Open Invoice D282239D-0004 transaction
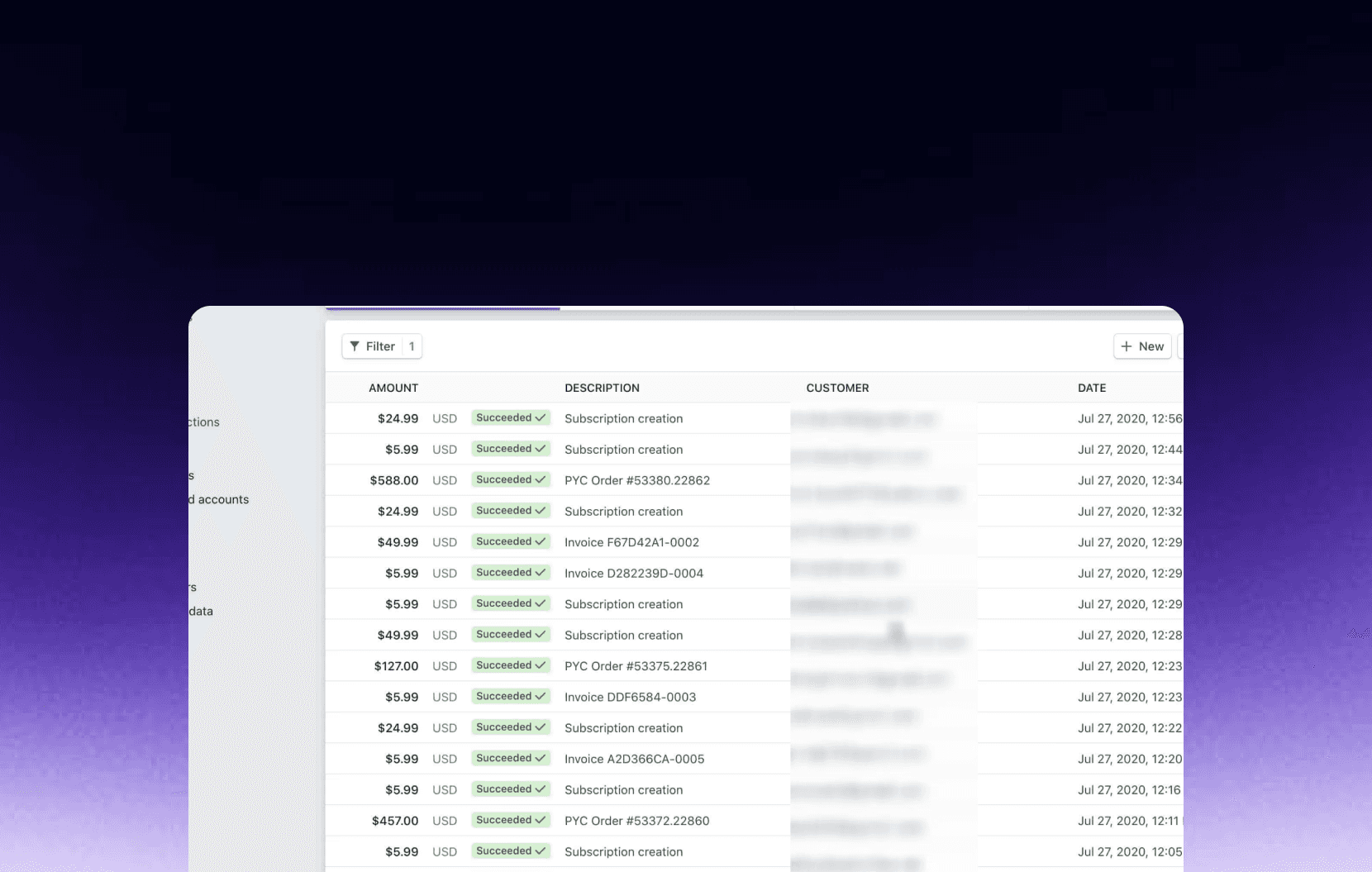 633,573
